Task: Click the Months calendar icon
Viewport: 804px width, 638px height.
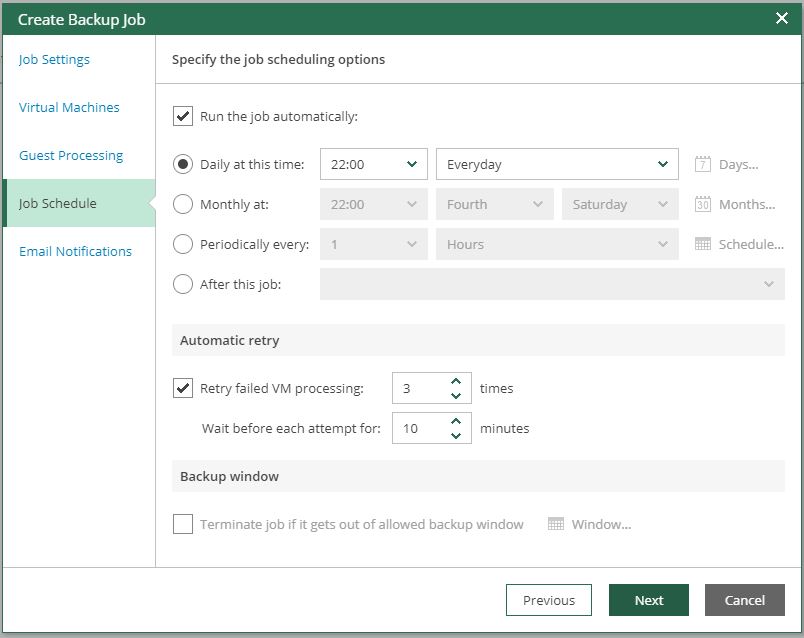Action: (702, 204)
